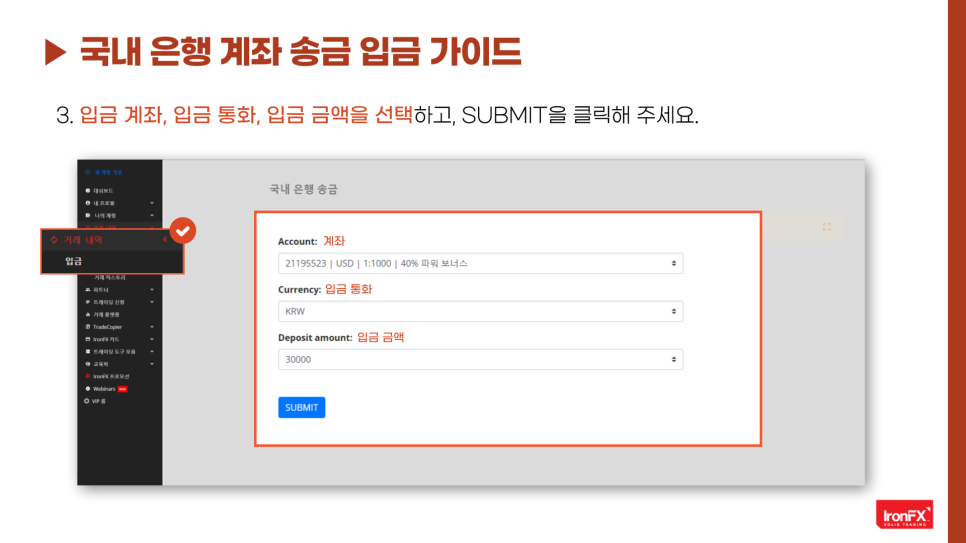The height and width of the screenshot is (543, 966).
Task: Collapse the 거래 내역 menu arrow
Action: 164,240
